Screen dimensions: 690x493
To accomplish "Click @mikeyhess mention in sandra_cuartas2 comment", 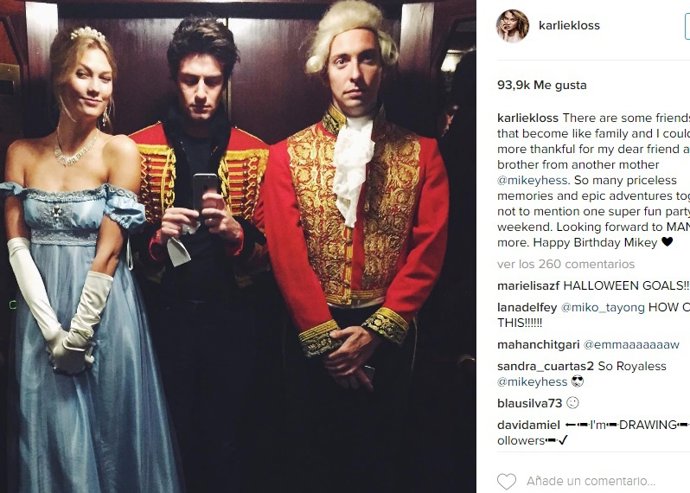I will click(532, 382).
